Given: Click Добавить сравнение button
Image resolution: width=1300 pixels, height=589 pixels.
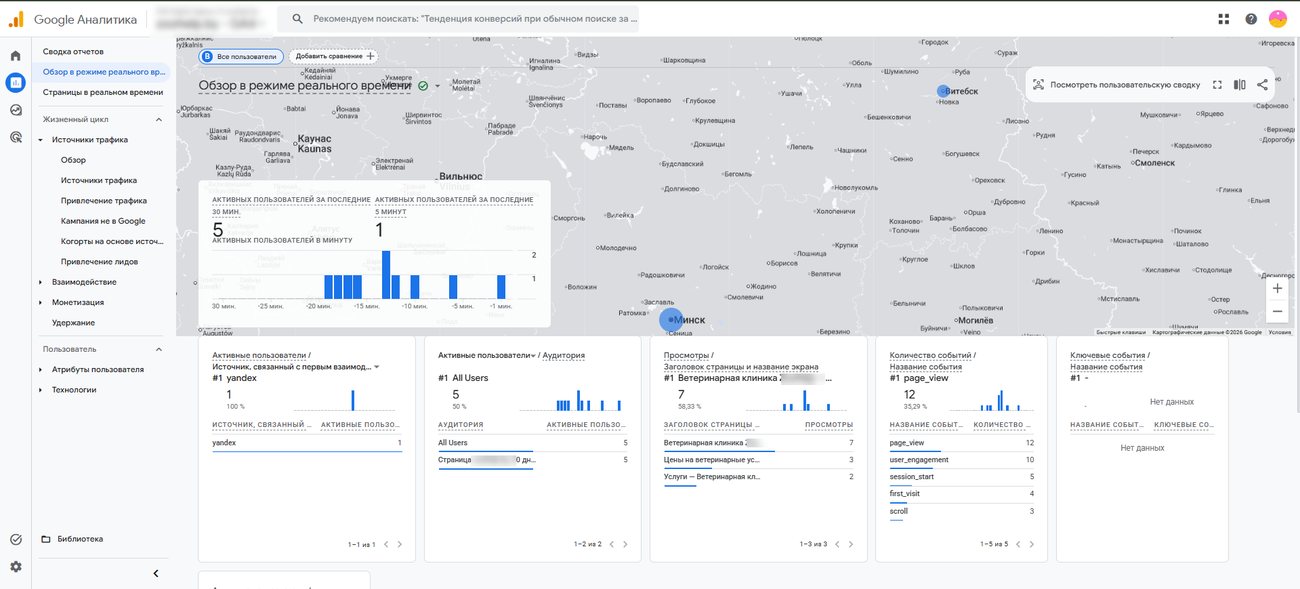Looking at the screenshot, I should (335, 56).
